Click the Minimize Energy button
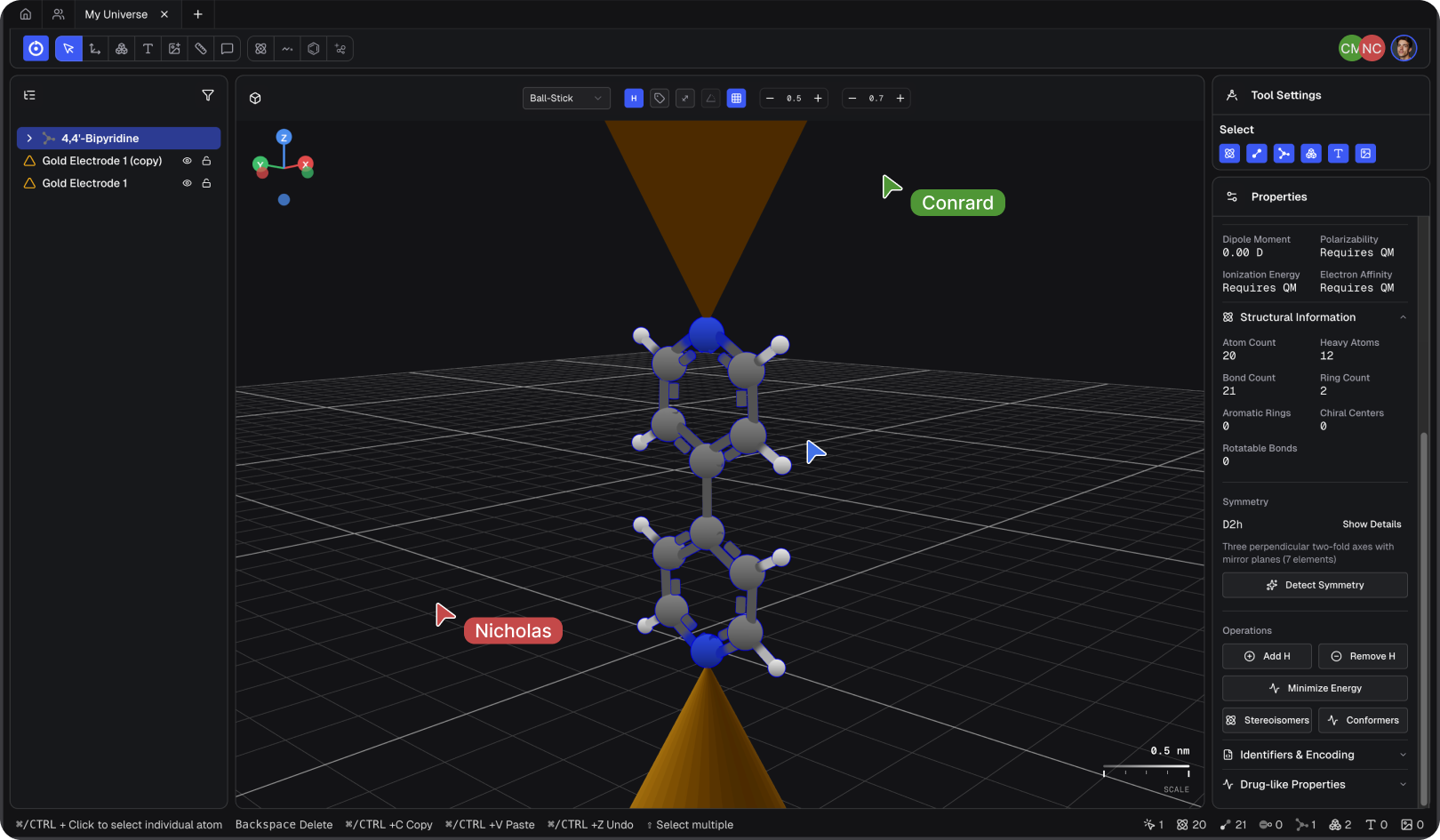The image size is (1440, 840). click(1314, 688)
